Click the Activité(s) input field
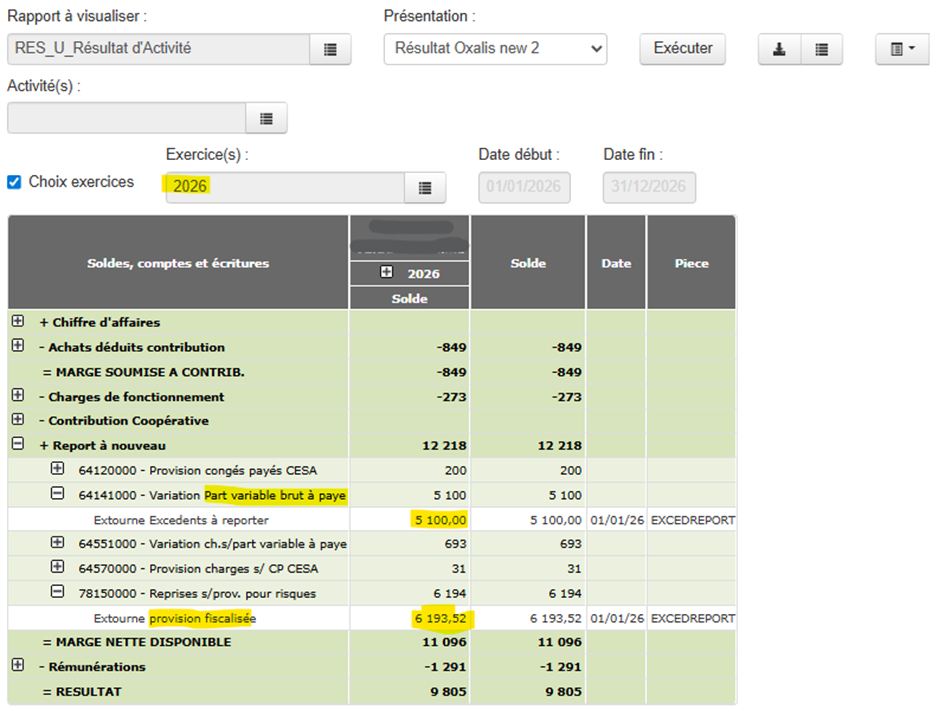 click(x=126, y=118)
